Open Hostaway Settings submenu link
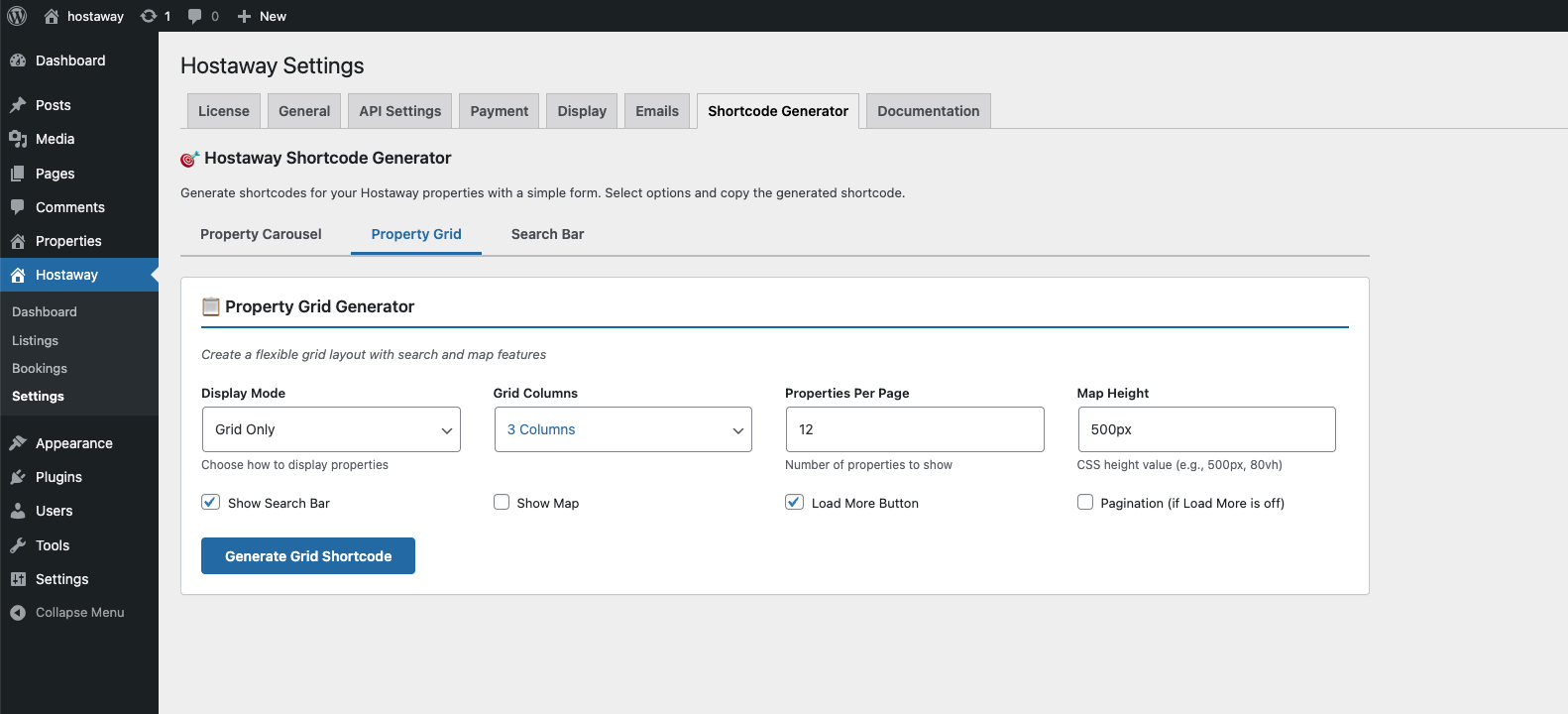1568x714 pixels. point(38,396)
